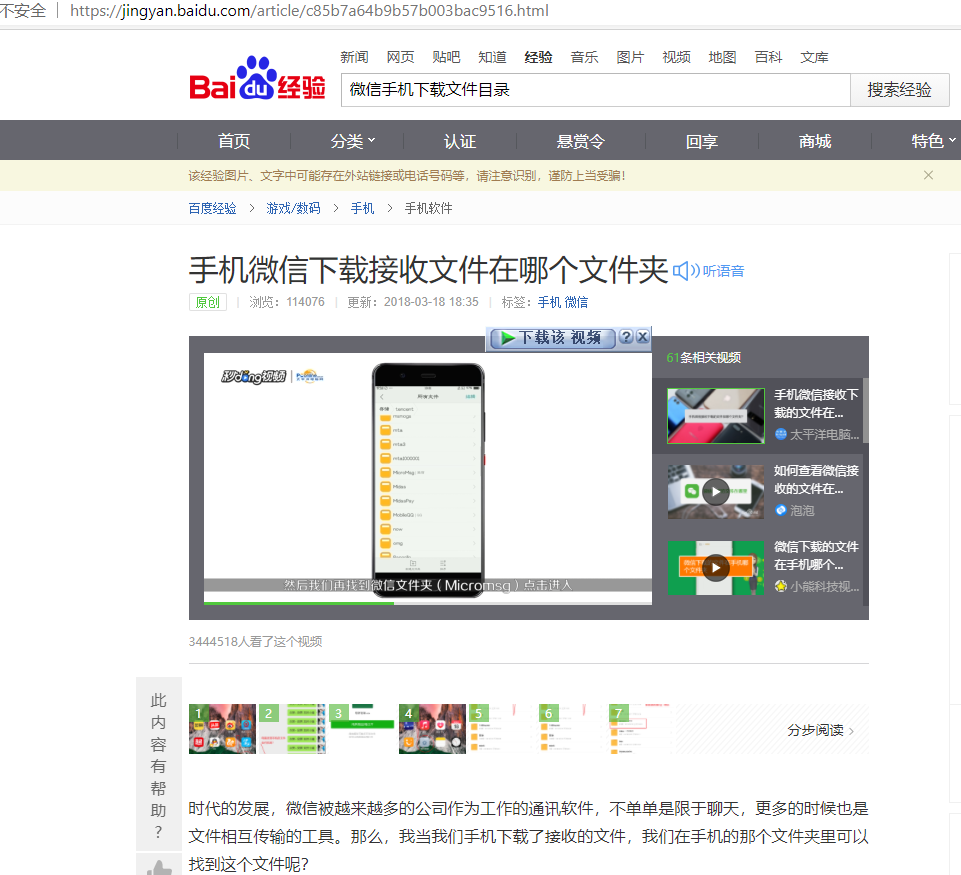Open the 知道 top link
Viewport: 961px width, 875px height.
[492, 57]
